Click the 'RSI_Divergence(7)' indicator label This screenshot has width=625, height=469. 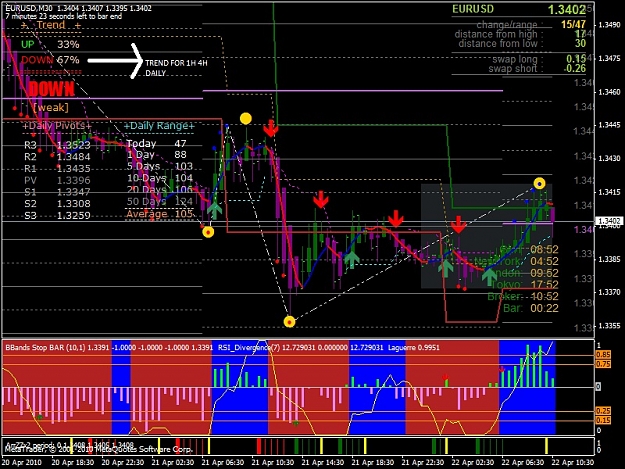(x=249, y=347)
